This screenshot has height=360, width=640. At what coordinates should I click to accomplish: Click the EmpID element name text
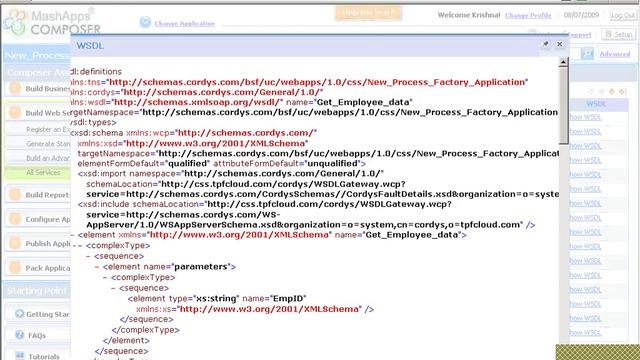[289, 298]
